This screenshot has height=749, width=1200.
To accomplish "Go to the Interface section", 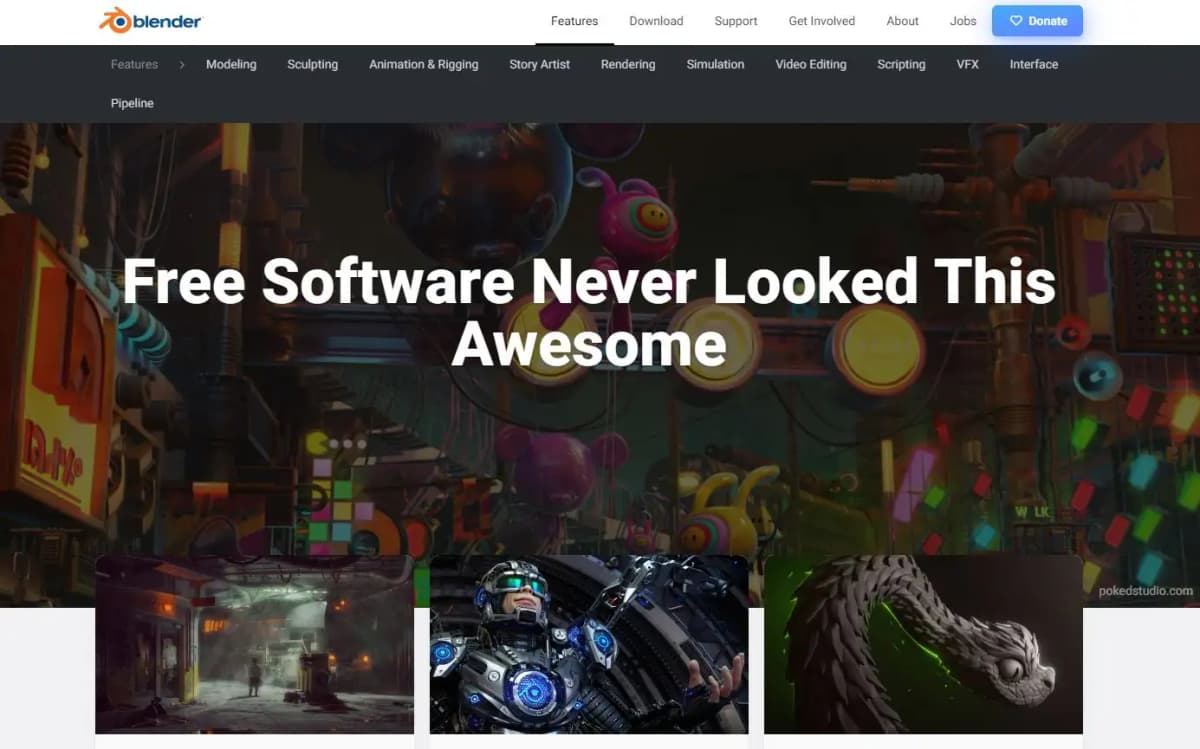I will click(x=1034, y=64).
